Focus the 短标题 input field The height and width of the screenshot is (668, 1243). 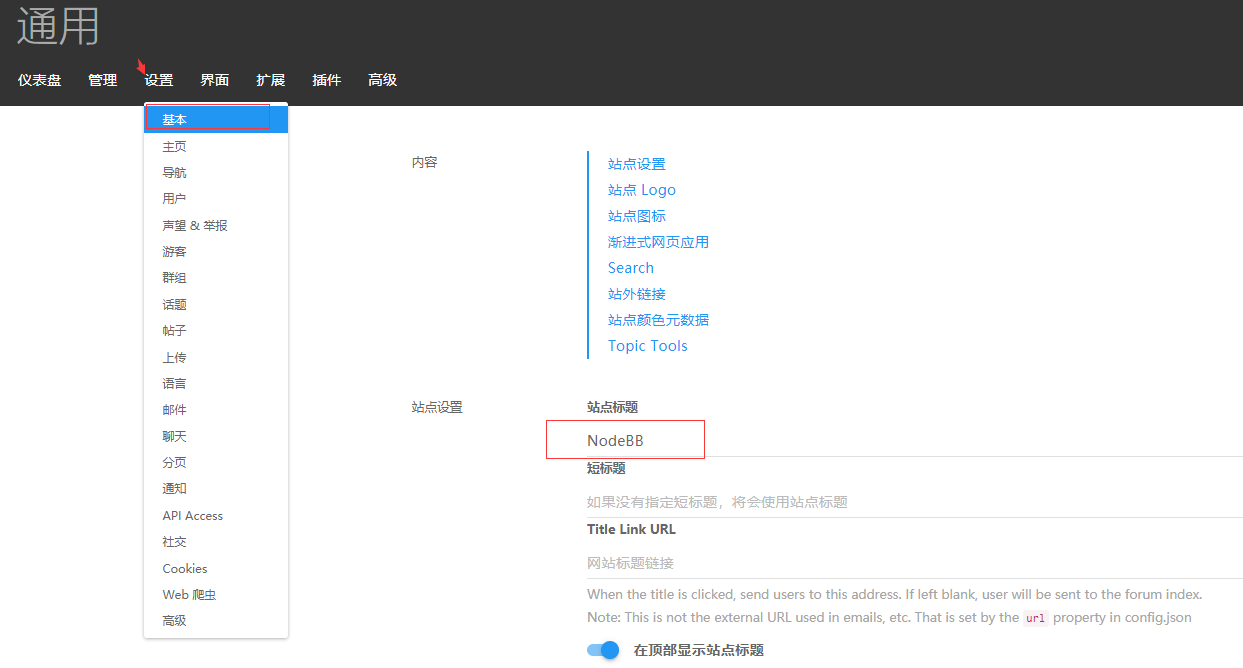pos(915,502)
